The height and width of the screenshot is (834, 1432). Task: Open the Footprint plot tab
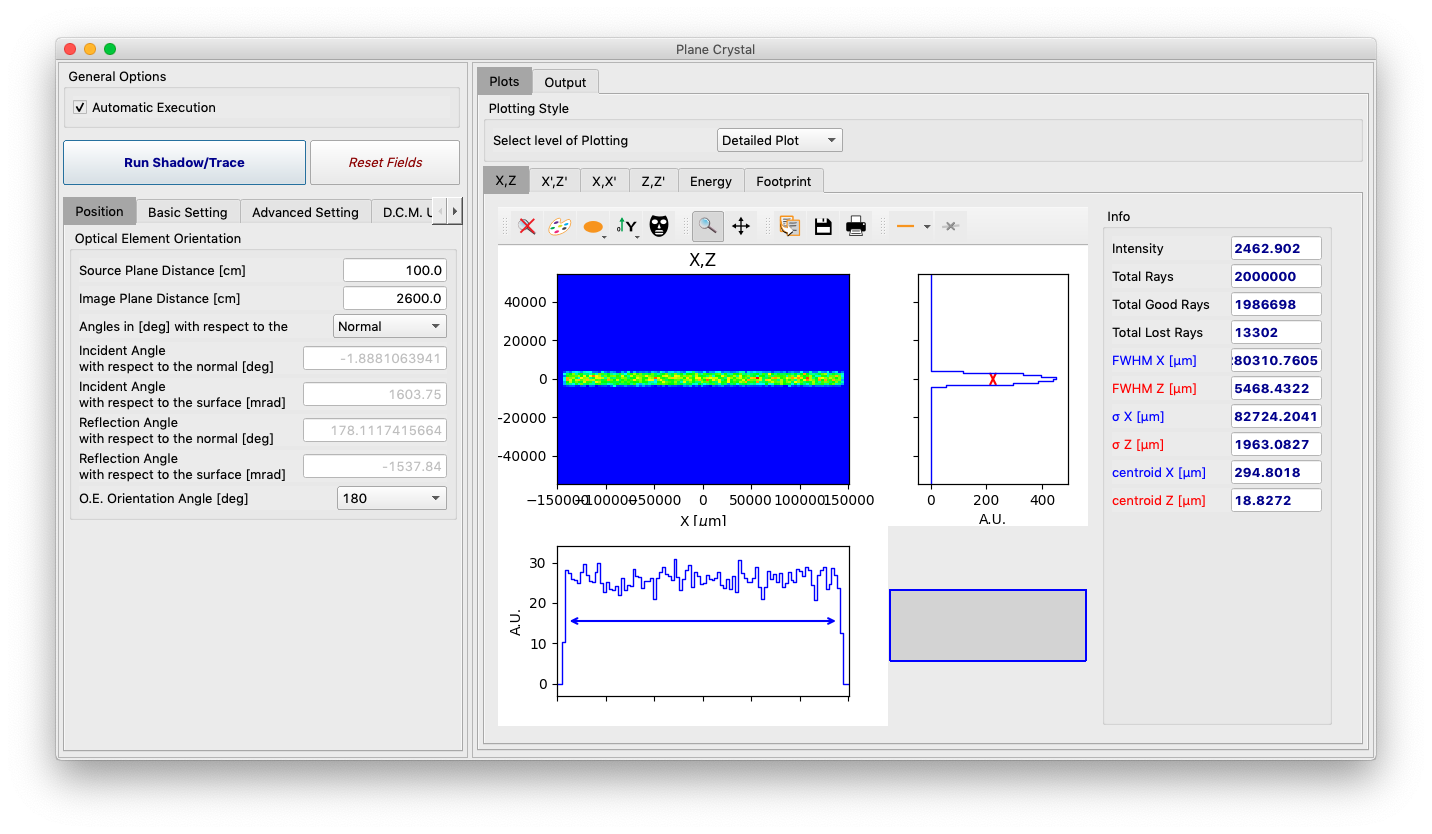click(783, 181)
